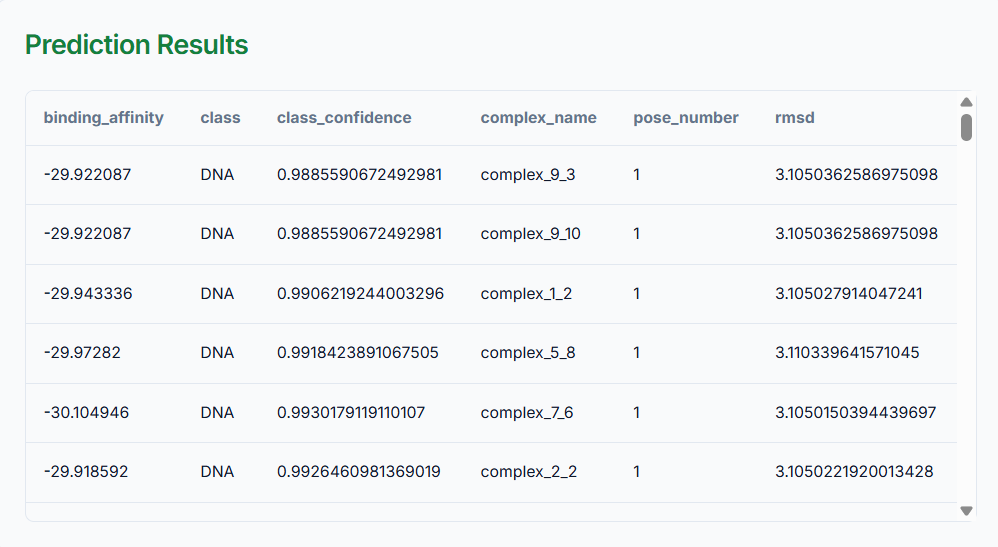Select the complex_7_6 cell

(x=526, y=413)
